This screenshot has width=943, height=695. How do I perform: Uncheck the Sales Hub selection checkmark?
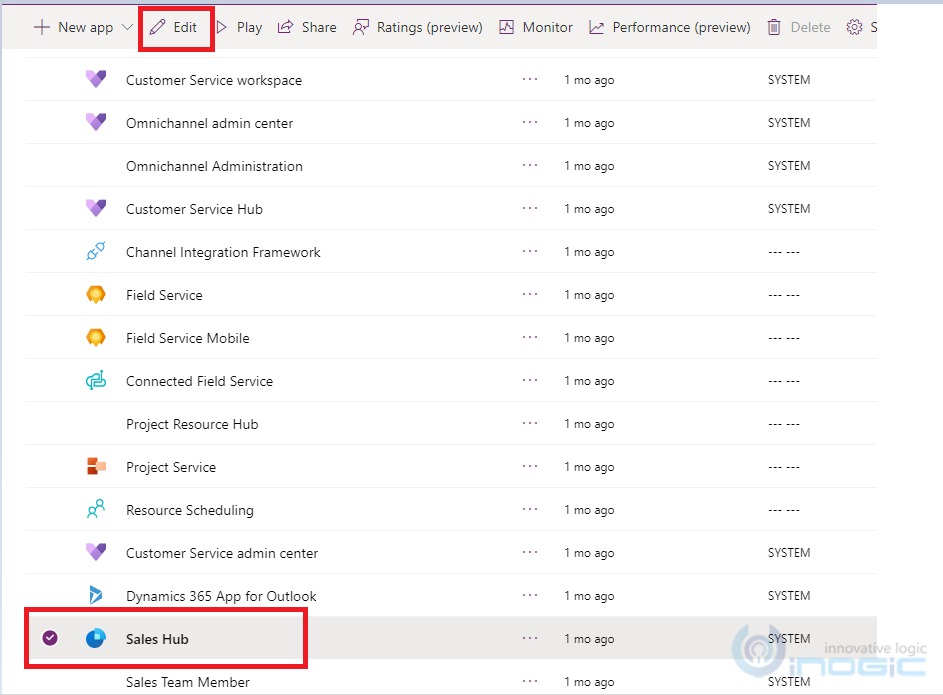[x=50, y=638]
